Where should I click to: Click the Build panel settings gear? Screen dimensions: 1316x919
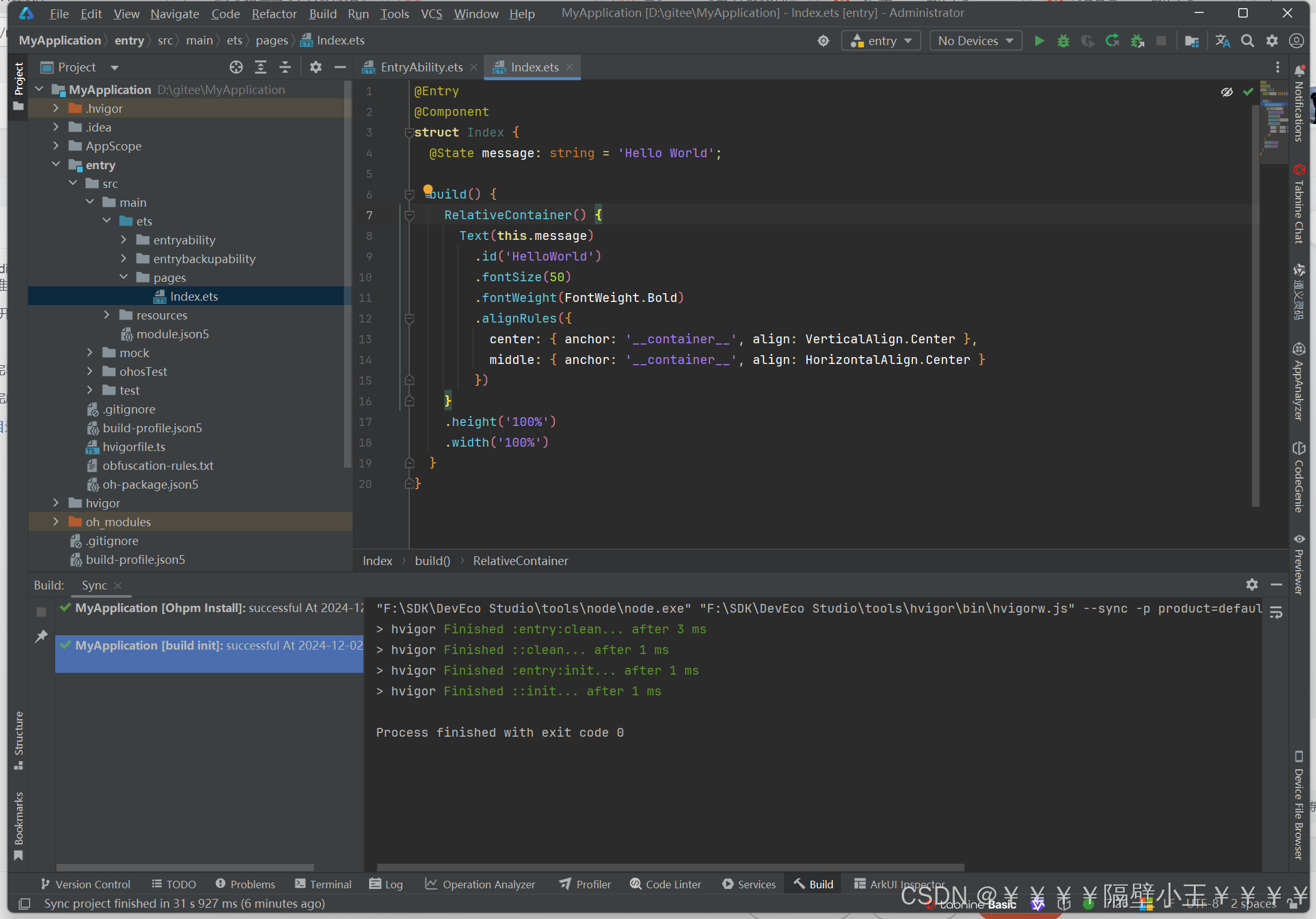pyautogui.click(x=1252, y=584)
